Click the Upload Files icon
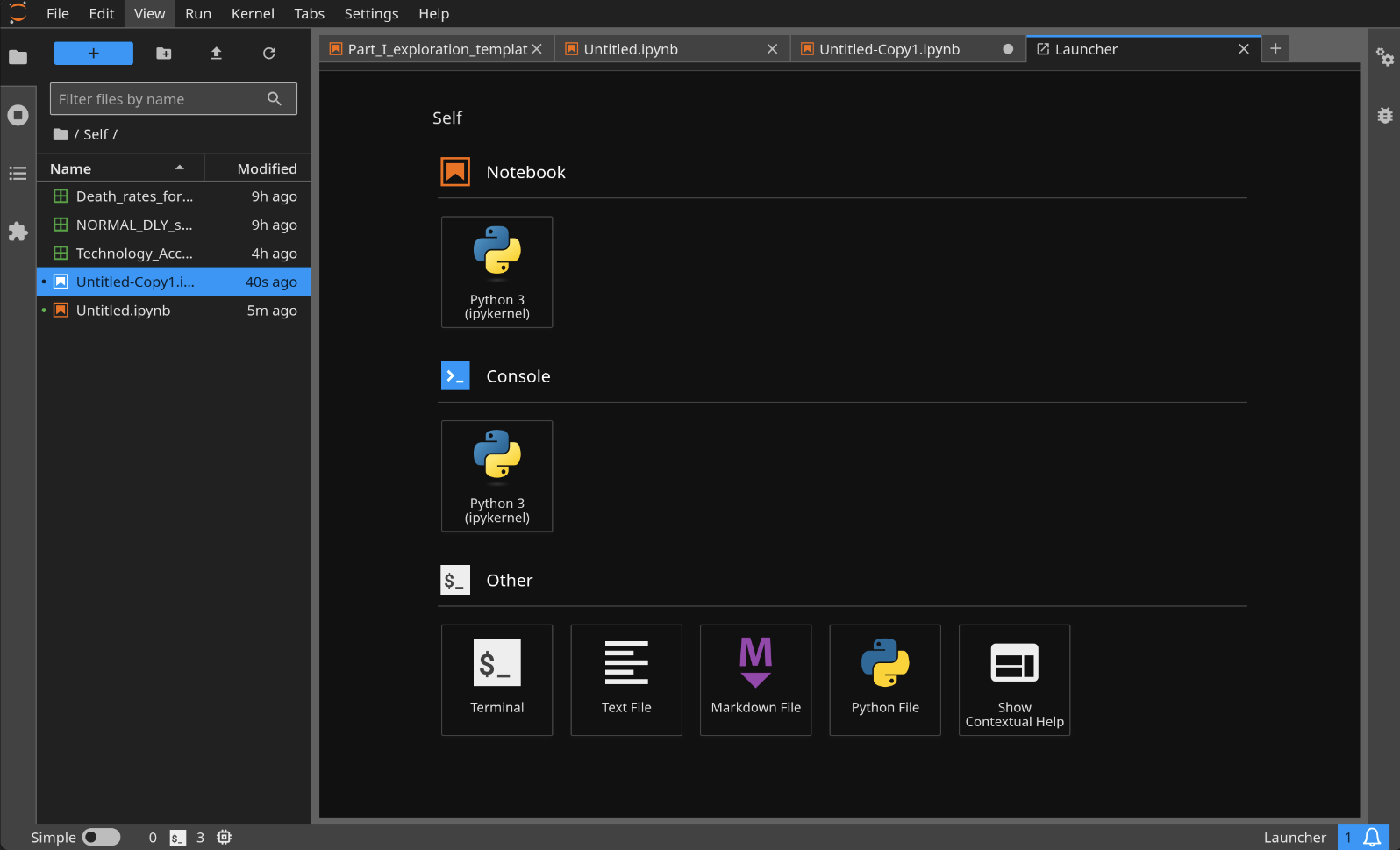The height and width of the screenshot is (850, 1400). click(x=217, y=54)
